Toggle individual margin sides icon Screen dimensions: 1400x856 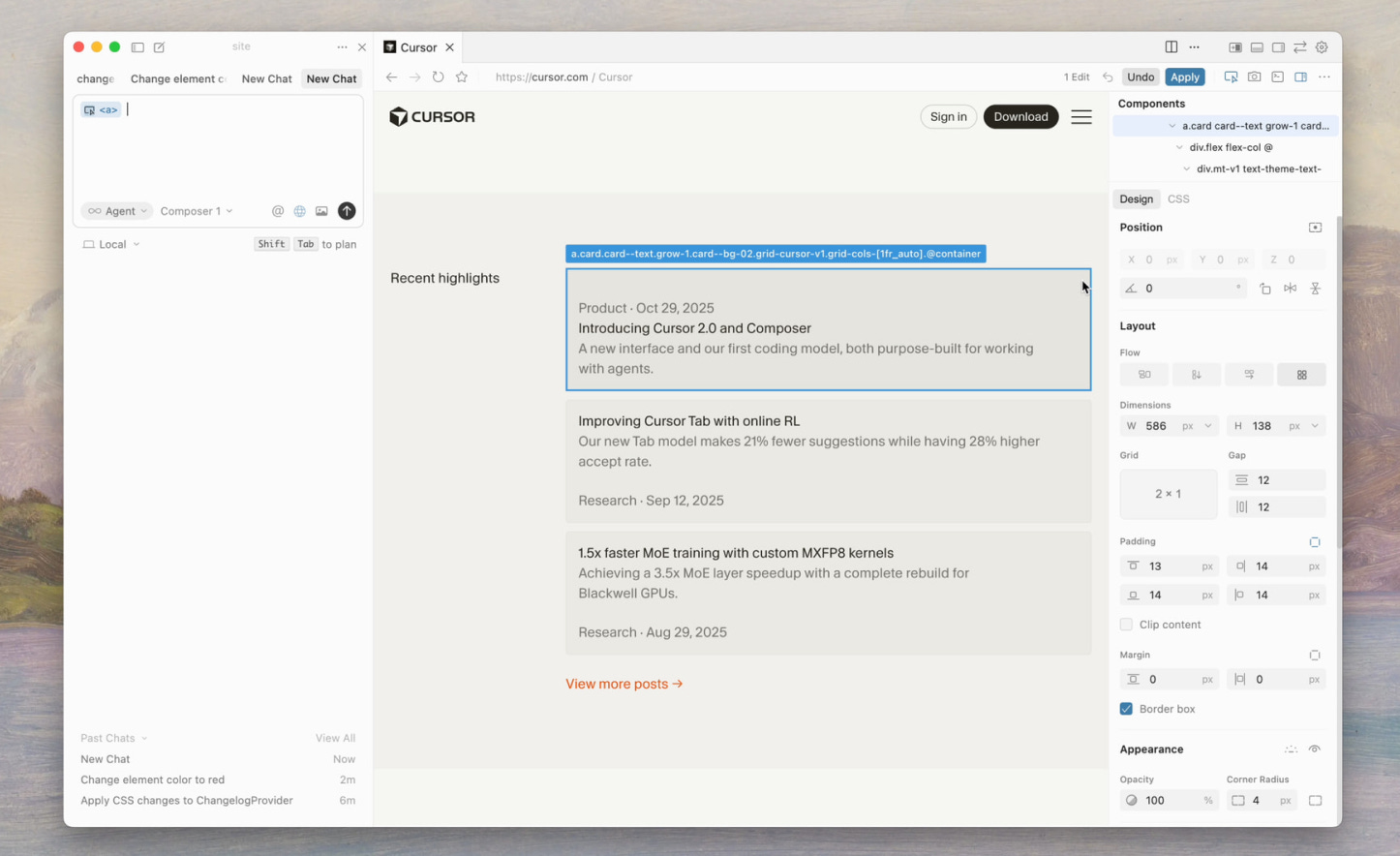pyautogui.click(x=1315, y=656)
